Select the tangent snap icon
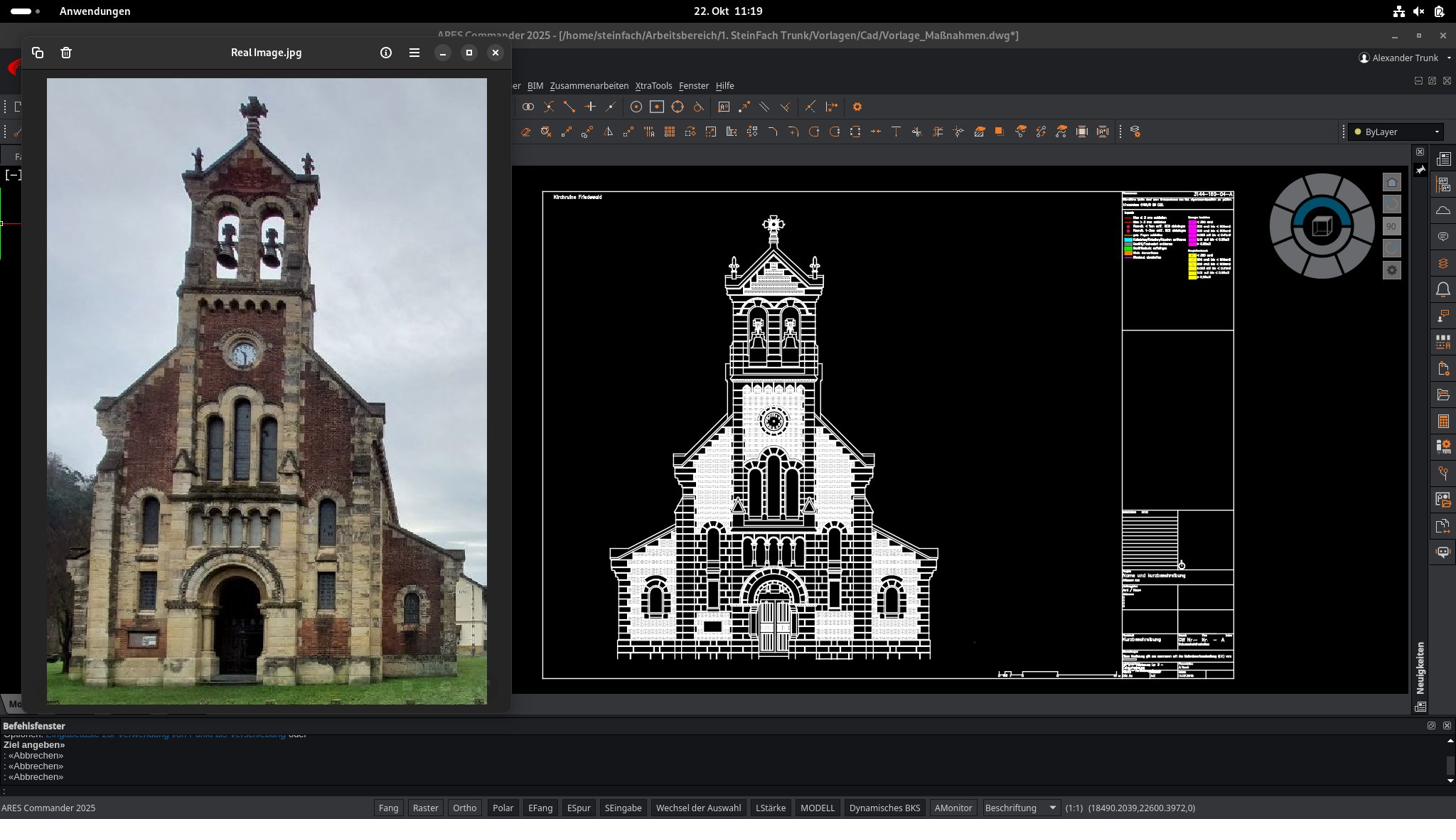Screen dimensions: 1456x840 [699, 107]
